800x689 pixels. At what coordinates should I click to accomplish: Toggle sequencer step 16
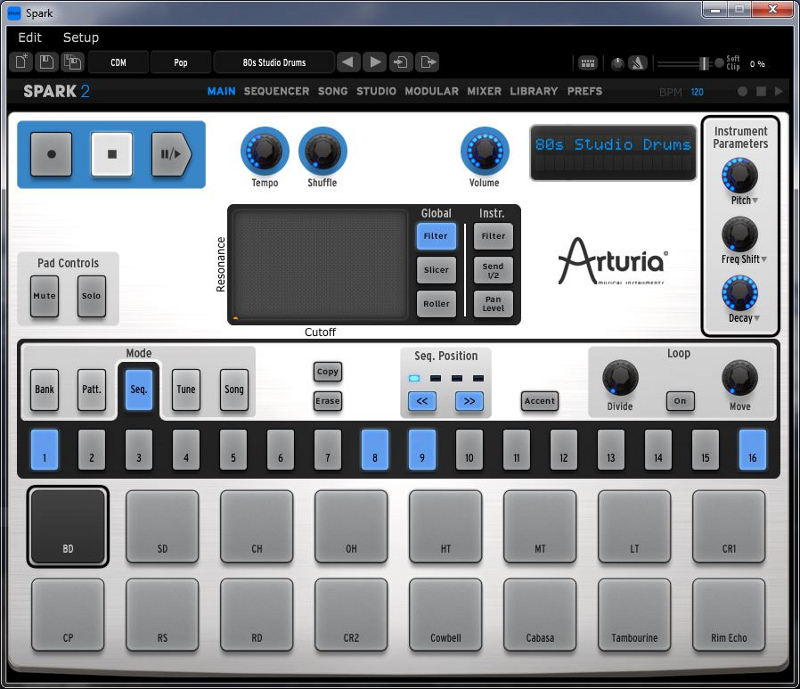(752, 450)
